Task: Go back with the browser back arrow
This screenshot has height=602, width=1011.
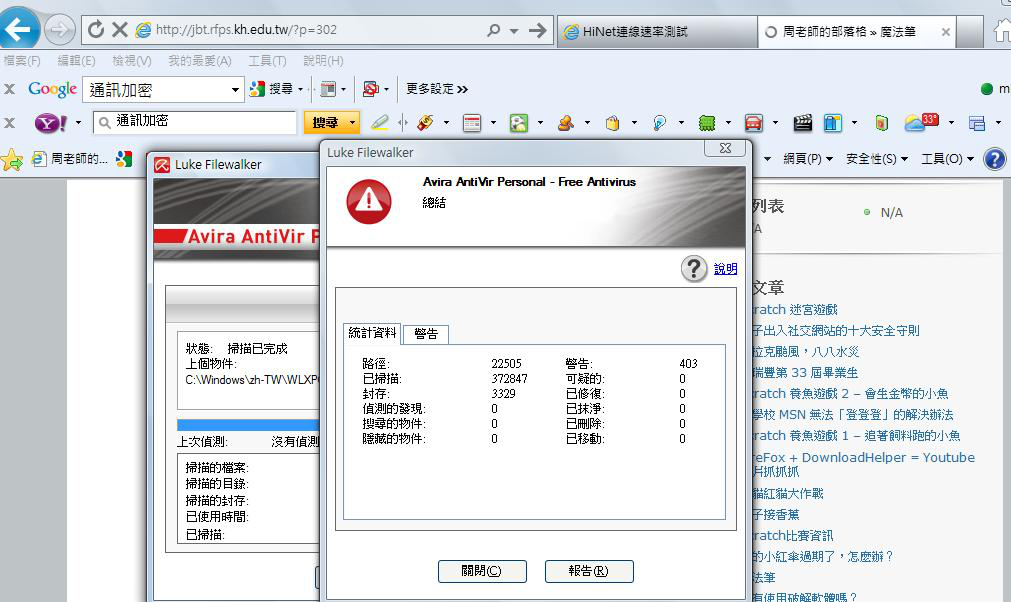Action: [18, 28]
